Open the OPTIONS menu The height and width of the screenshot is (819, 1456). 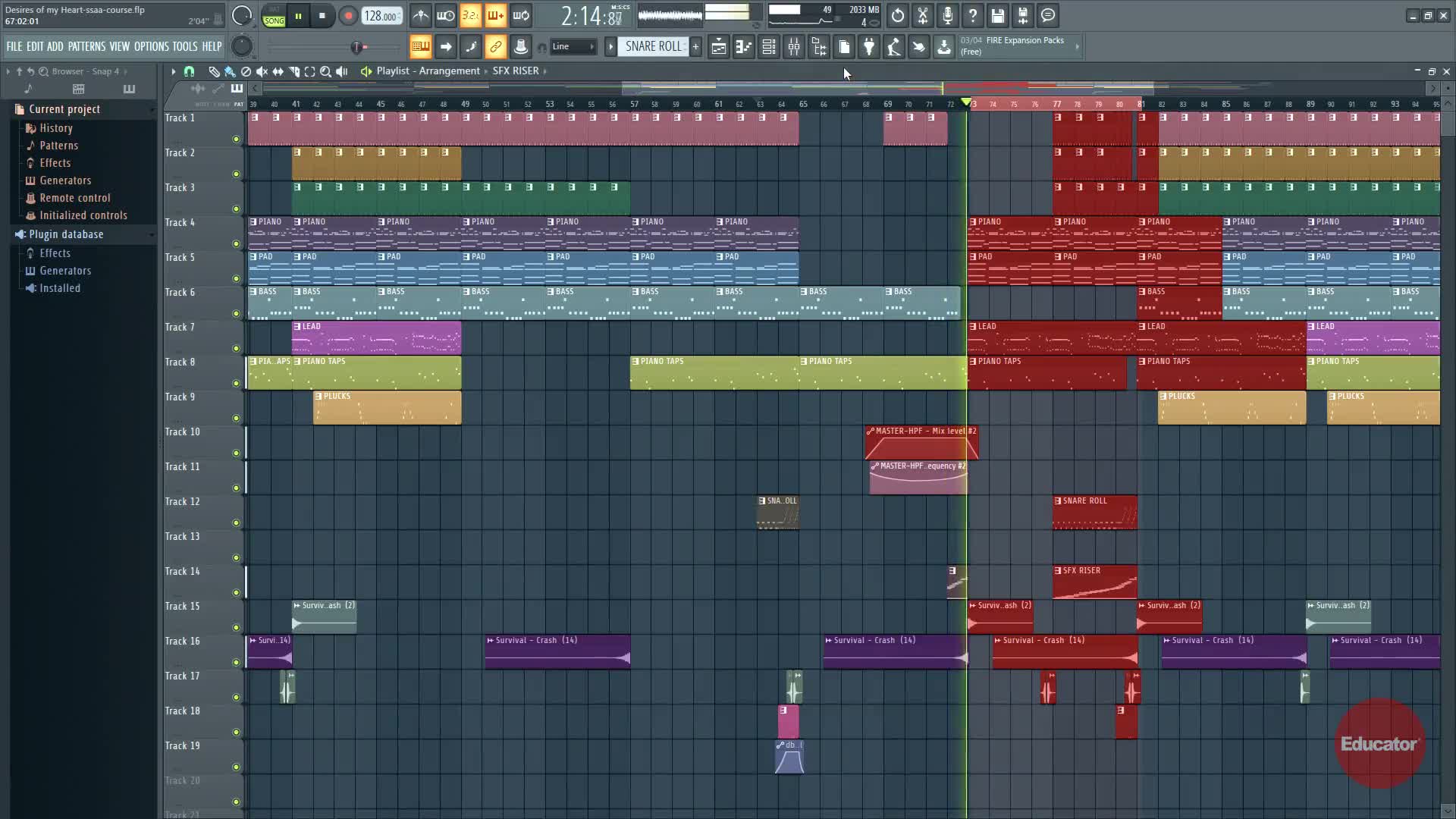[151, 47]
